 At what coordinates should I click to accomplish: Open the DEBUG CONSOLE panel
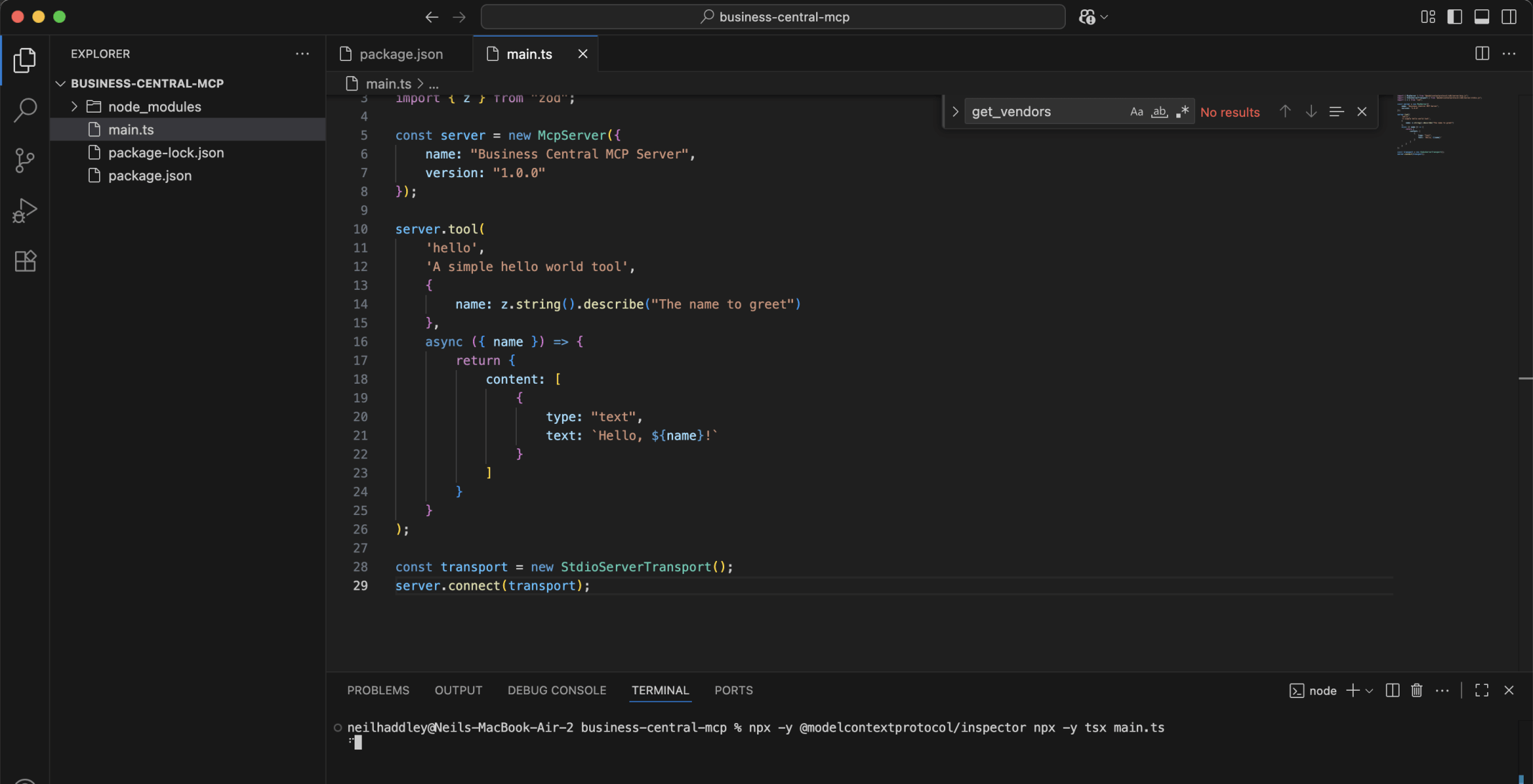556,690
